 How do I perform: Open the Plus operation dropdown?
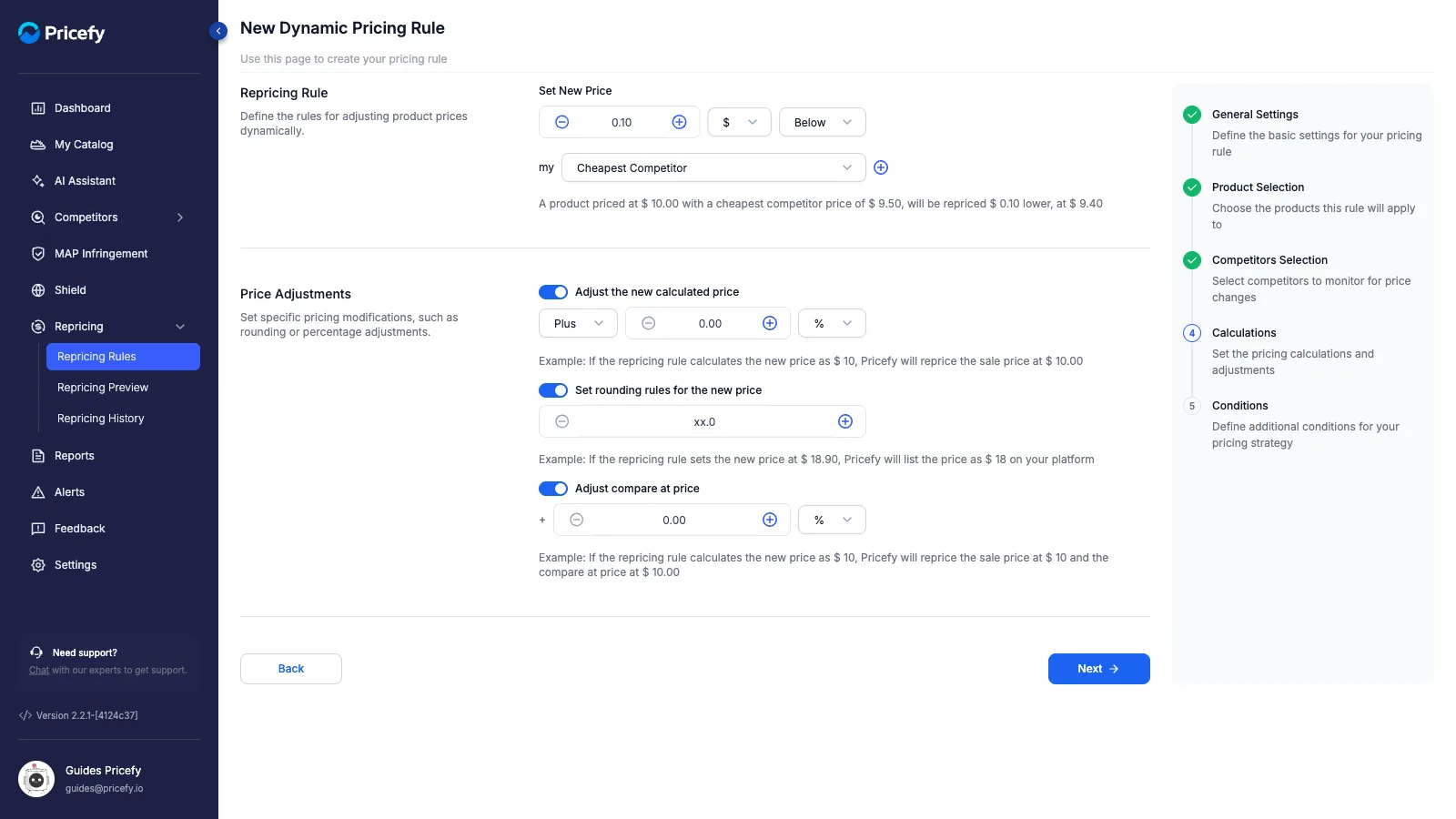tap(578, 323)
